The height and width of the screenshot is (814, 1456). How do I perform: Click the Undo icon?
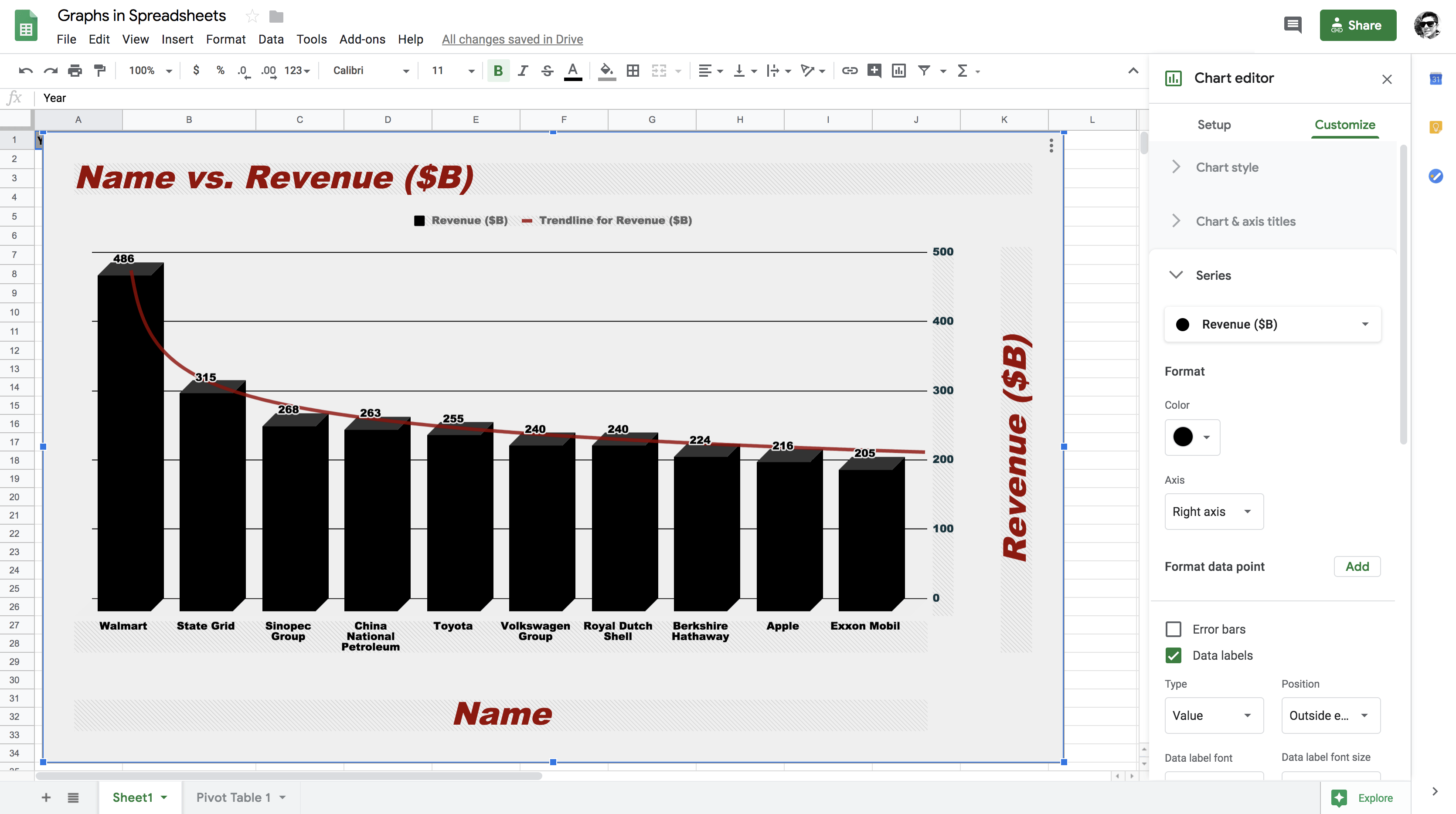click(25, 71)
